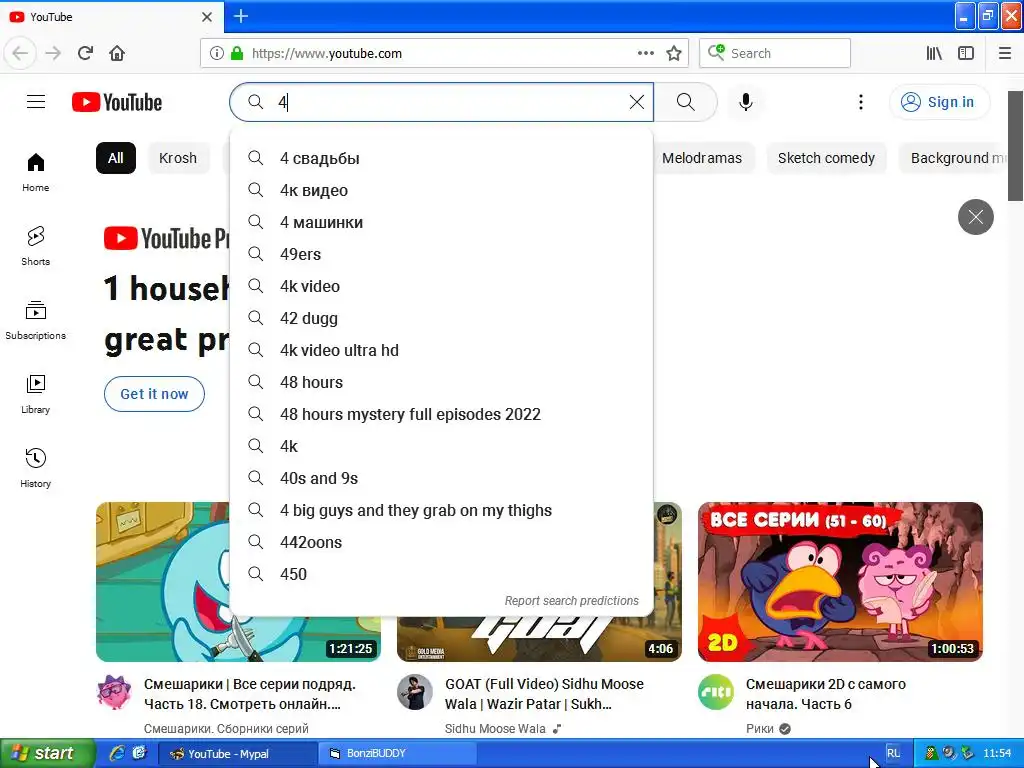Open YouTube settings three-dot menu
Image resolution: width=1024 pixels, height=768 pixels.
click(x=861, y=102)
